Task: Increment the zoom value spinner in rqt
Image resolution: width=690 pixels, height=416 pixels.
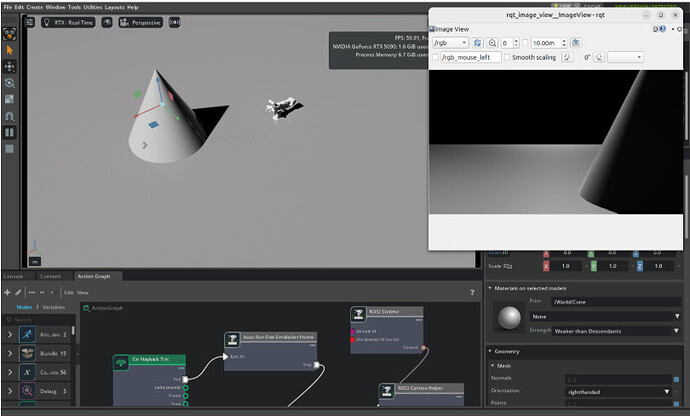Action: pyautogui.click(x=516, y=40)
